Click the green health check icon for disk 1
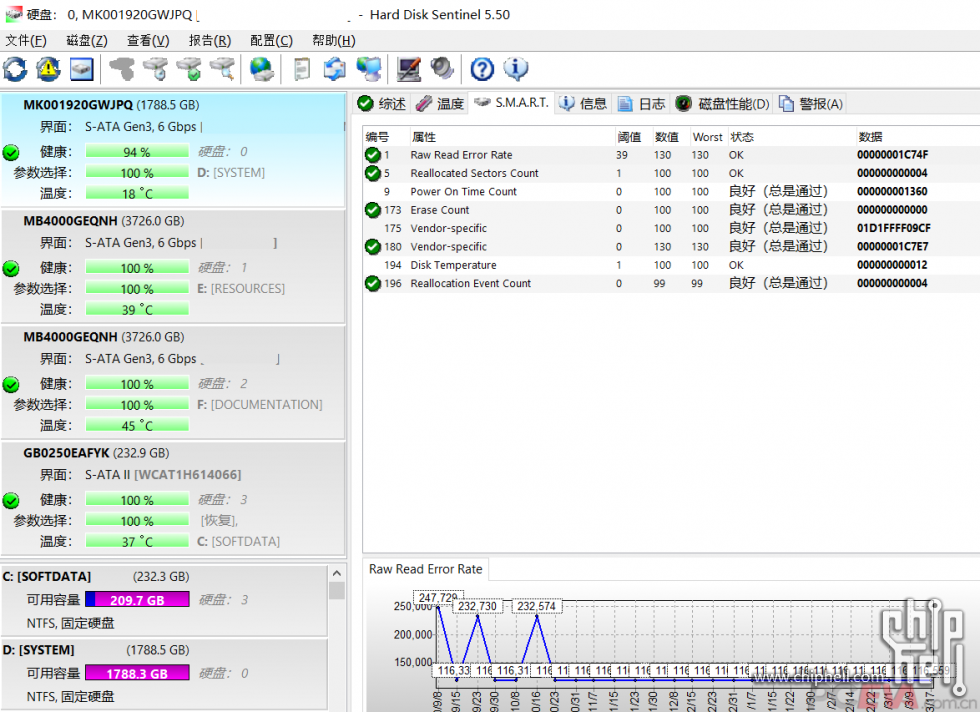This screenshot has height=712, width=980. tap(11, 268)
